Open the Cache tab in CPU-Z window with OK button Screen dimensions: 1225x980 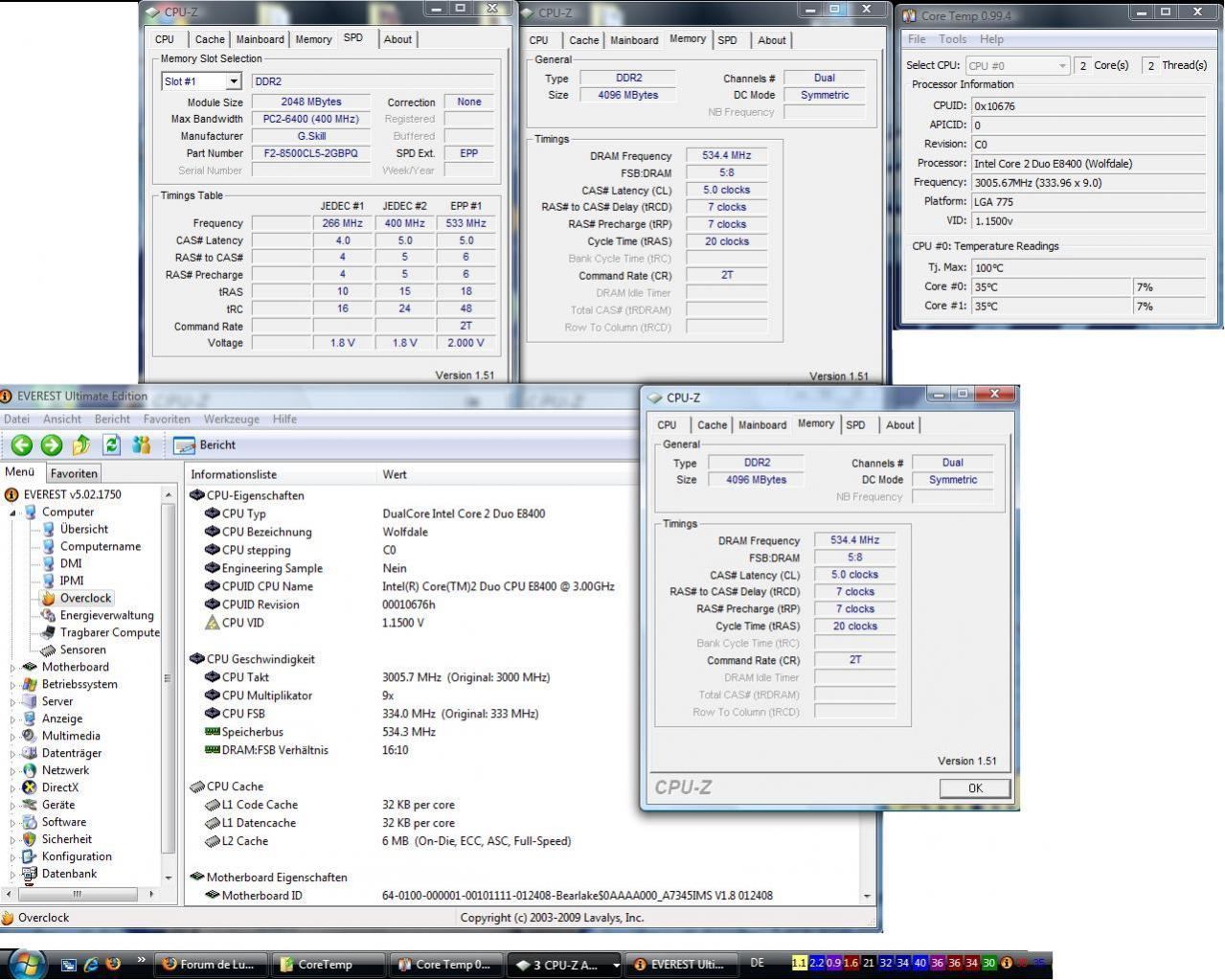[x=712, y=425]
